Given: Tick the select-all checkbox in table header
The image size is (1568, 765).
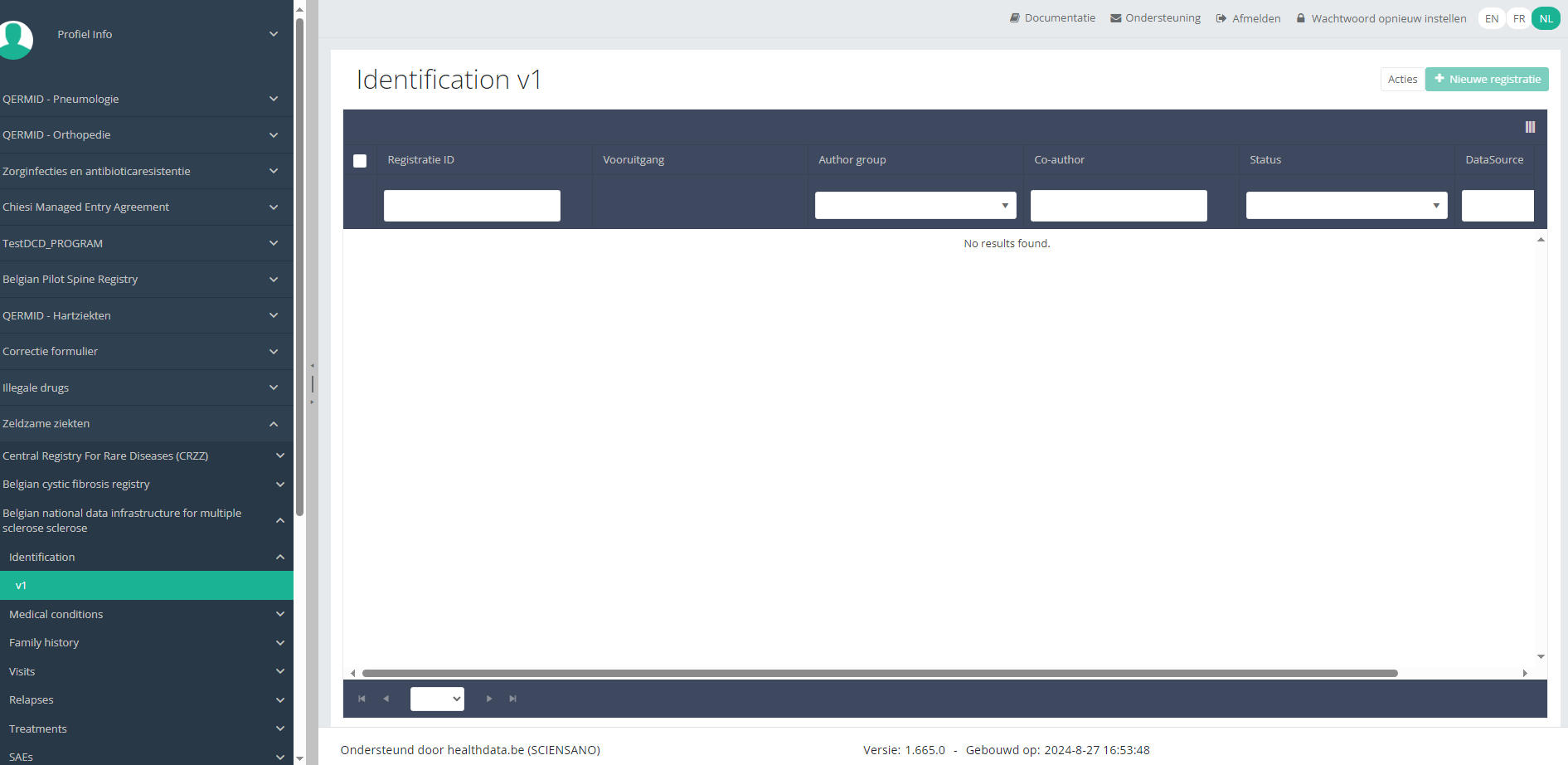Looking at the screenshot, I should (x=360, y=161).
